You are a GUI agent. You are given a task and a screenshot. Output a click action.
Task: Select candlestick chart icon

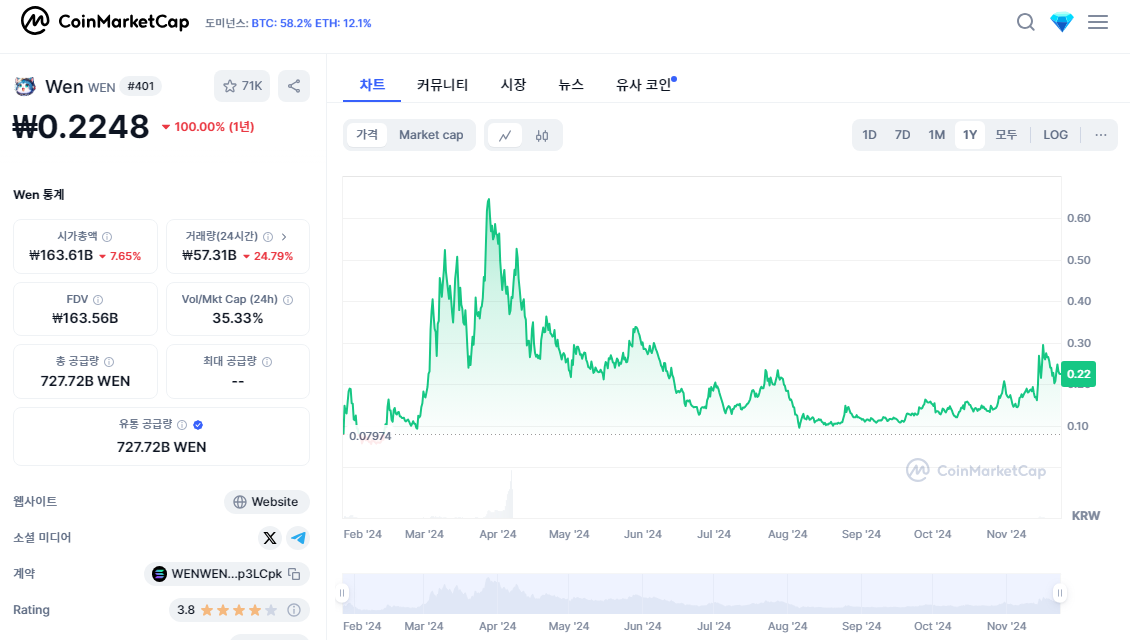pos(542,135)
